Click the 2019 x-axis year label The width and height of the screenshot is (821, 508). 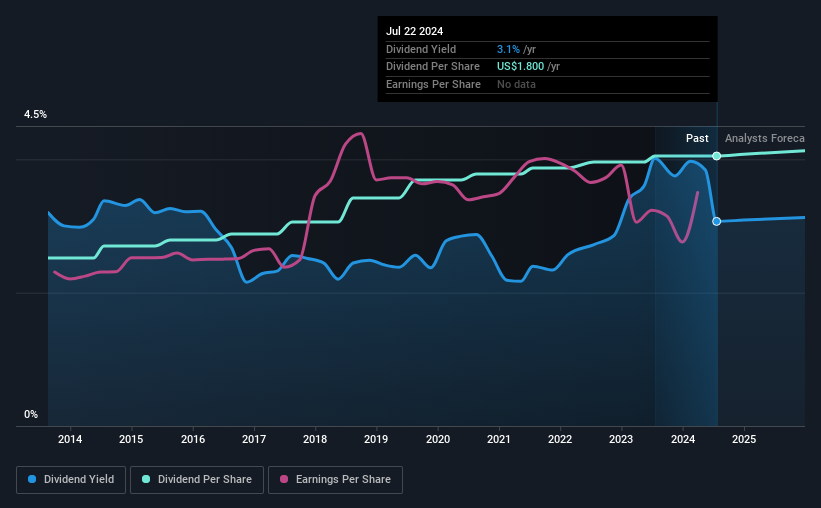click(376, 439)
